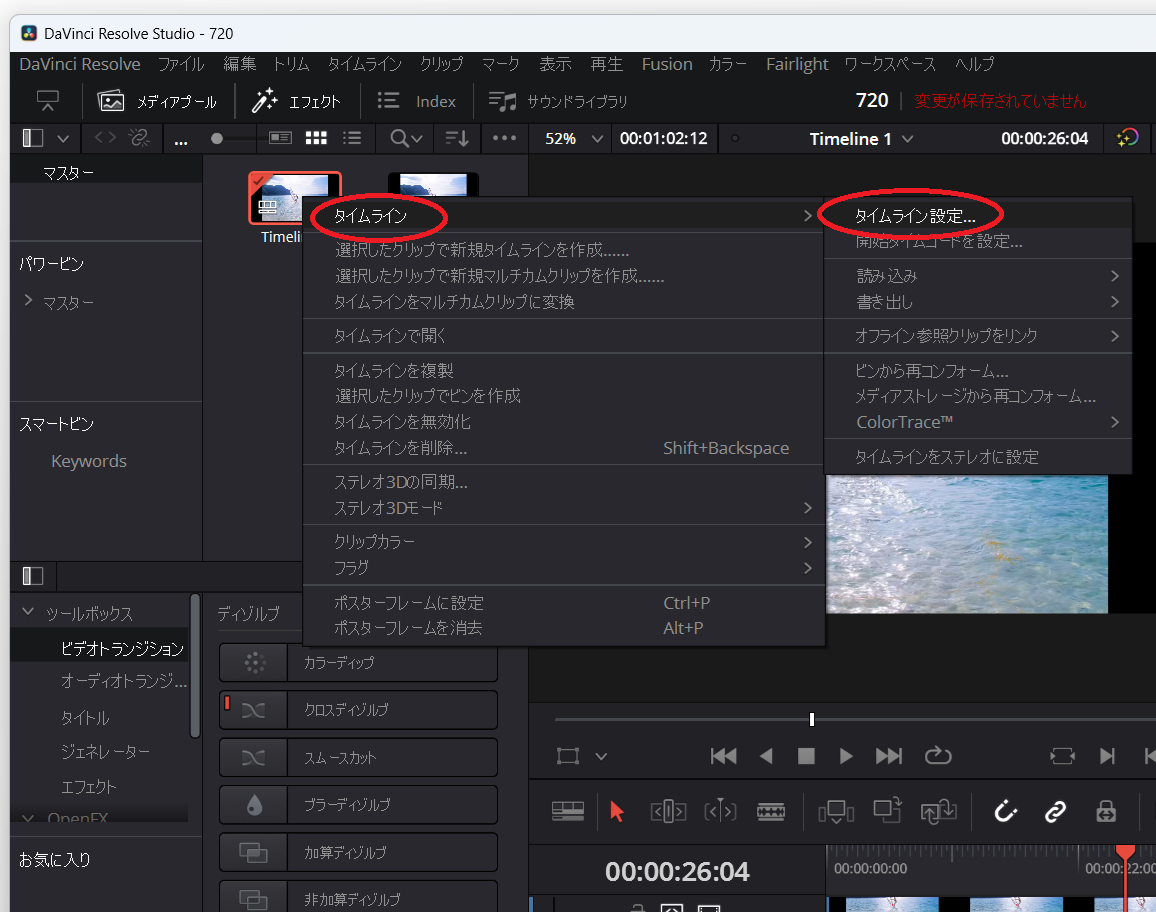
Task: Select the trim edit mode tool
Action: [x=668, y=812]
